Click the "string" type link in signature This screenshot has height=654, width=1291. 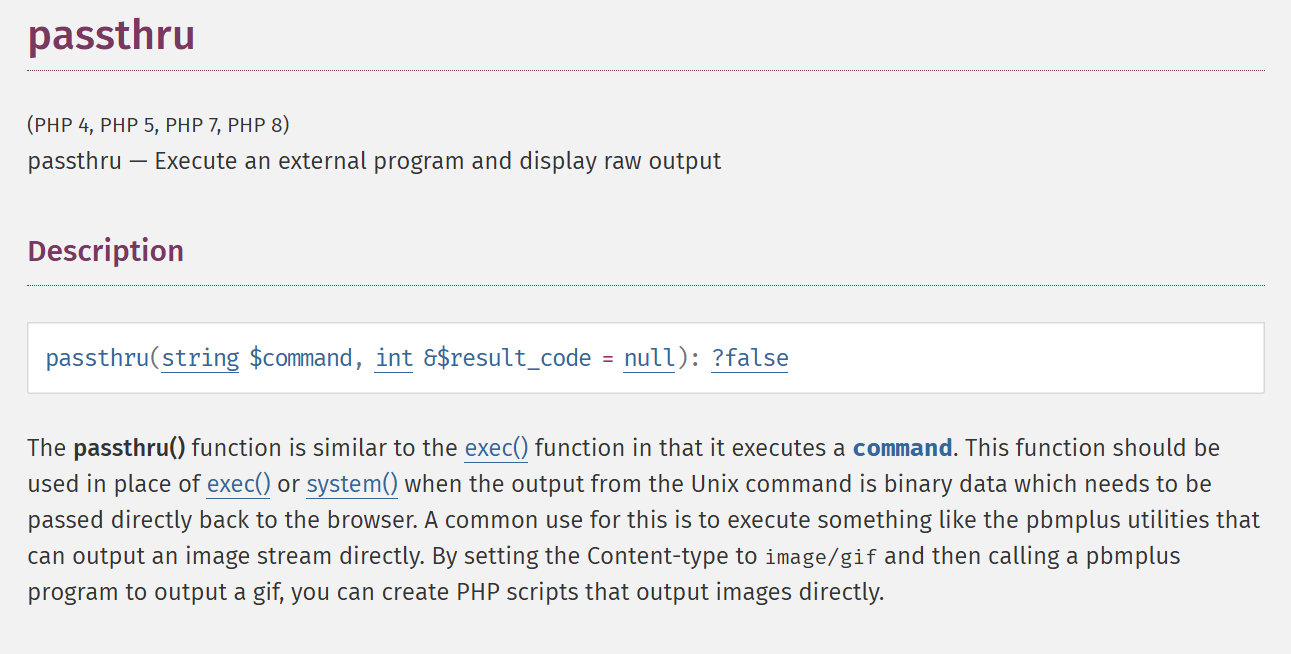pos(200,358)
